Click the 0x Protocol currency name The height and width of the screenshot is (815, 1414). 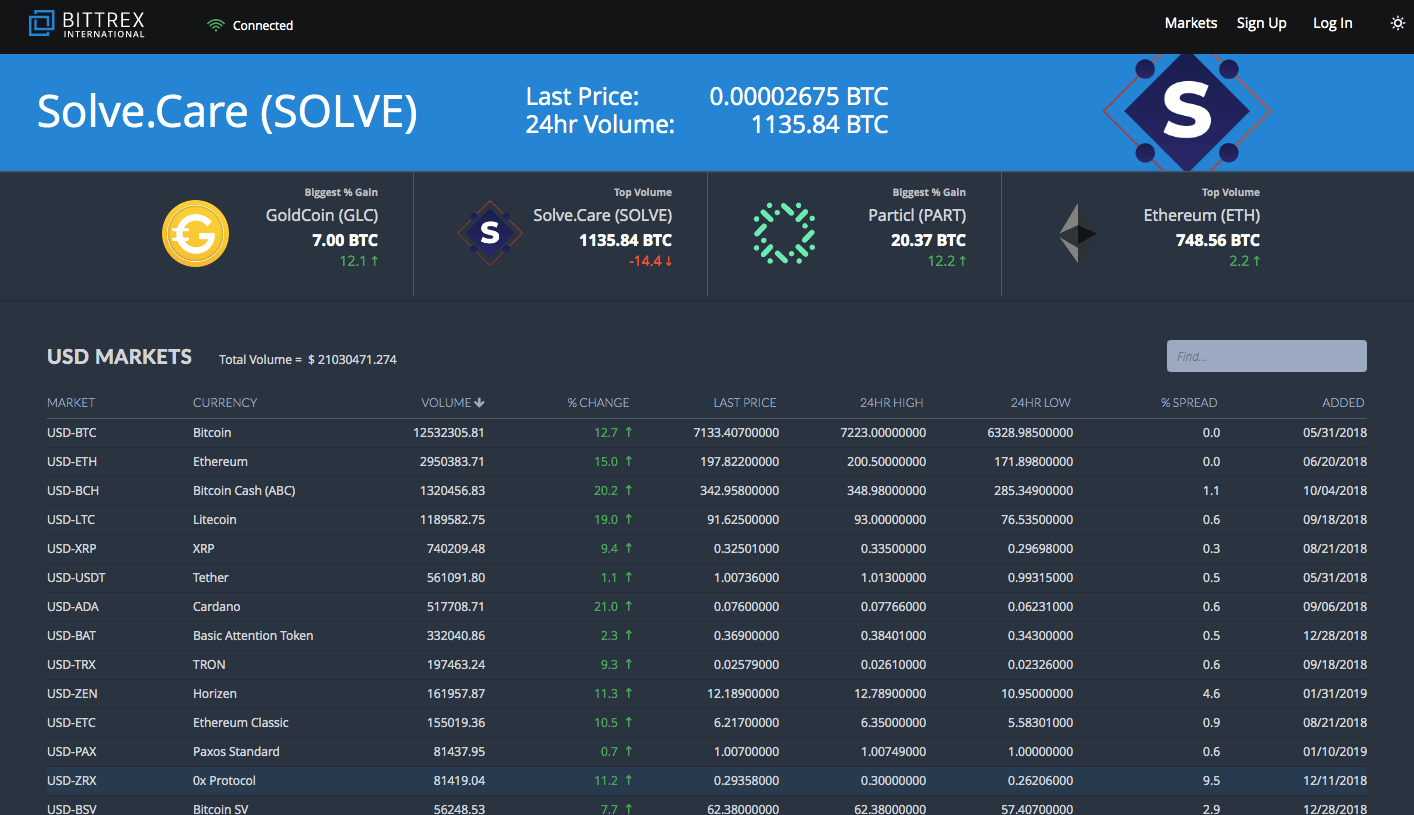(225, 781)
